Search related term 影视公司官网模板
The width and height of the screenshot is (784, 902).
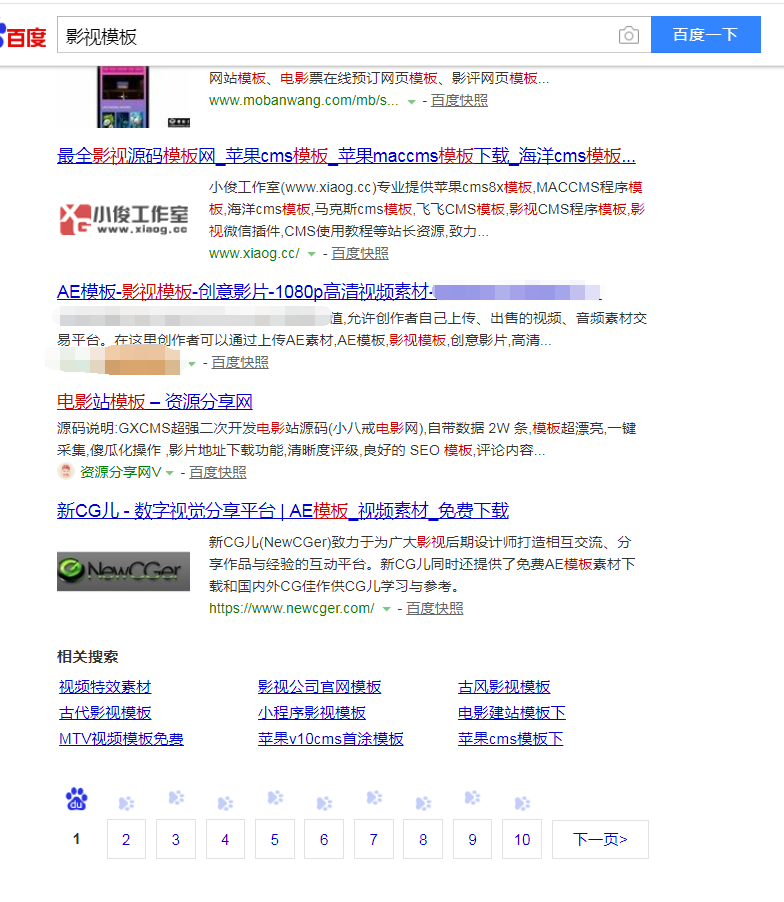pyautogui.click(x=320, y=686)
